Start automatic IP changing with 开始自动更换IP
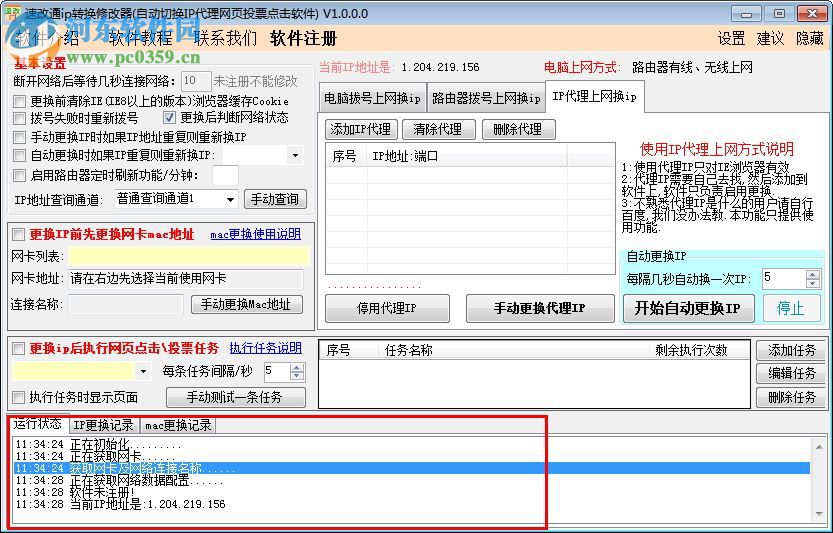This screenshot has width=833, height=533. click(688, 308)
